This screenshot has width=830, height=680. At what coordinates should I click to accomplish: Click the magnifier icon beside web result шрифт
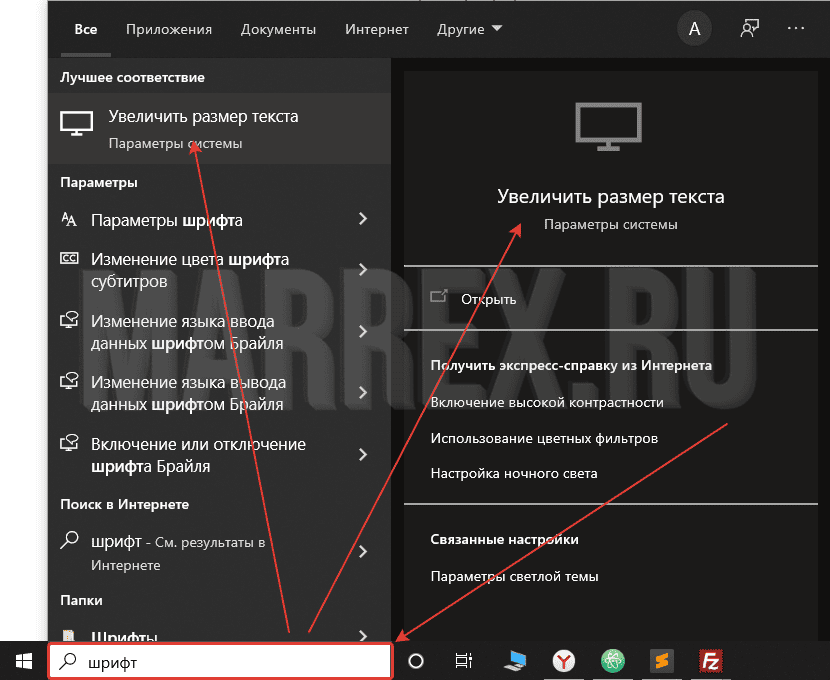[69, 540]
